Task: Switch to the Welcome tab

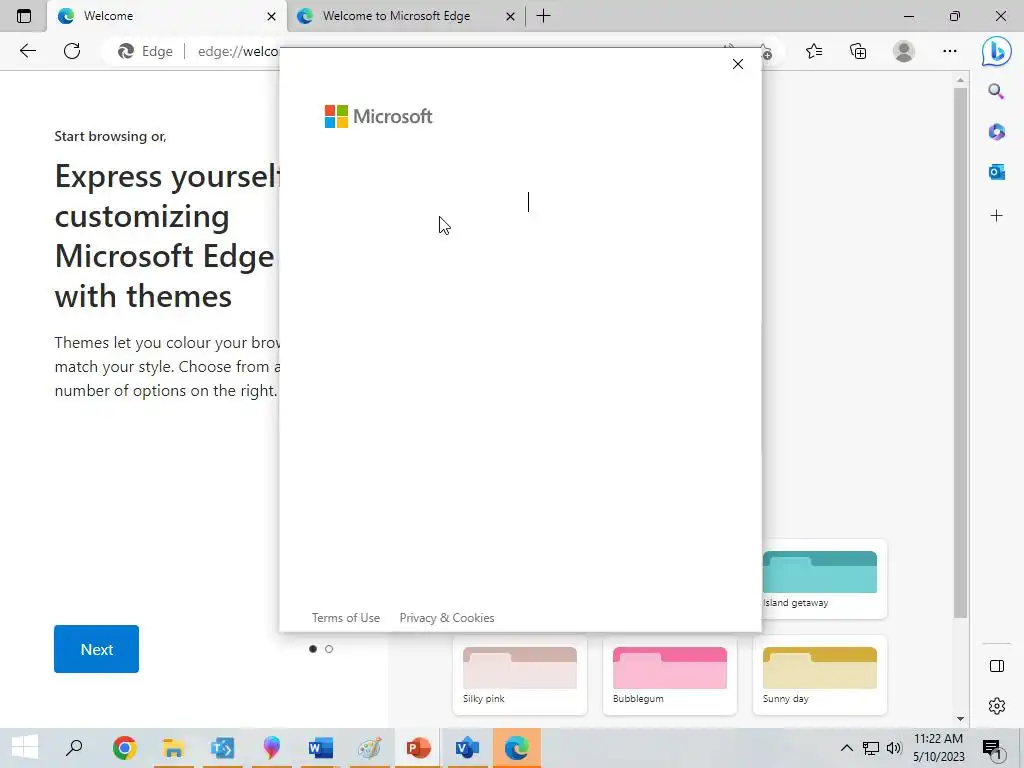Action: click(167, 16)
